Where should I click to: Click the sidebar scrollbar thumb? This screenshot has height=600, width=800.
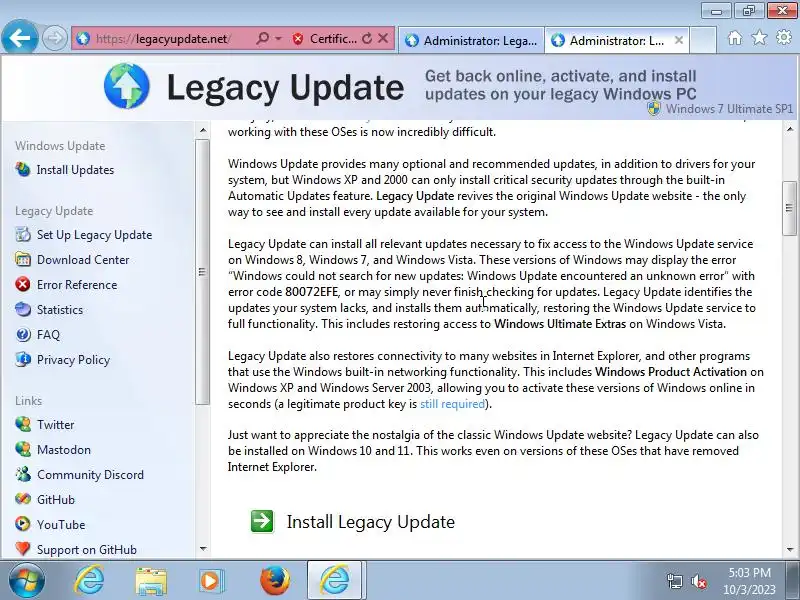[203, 271]
